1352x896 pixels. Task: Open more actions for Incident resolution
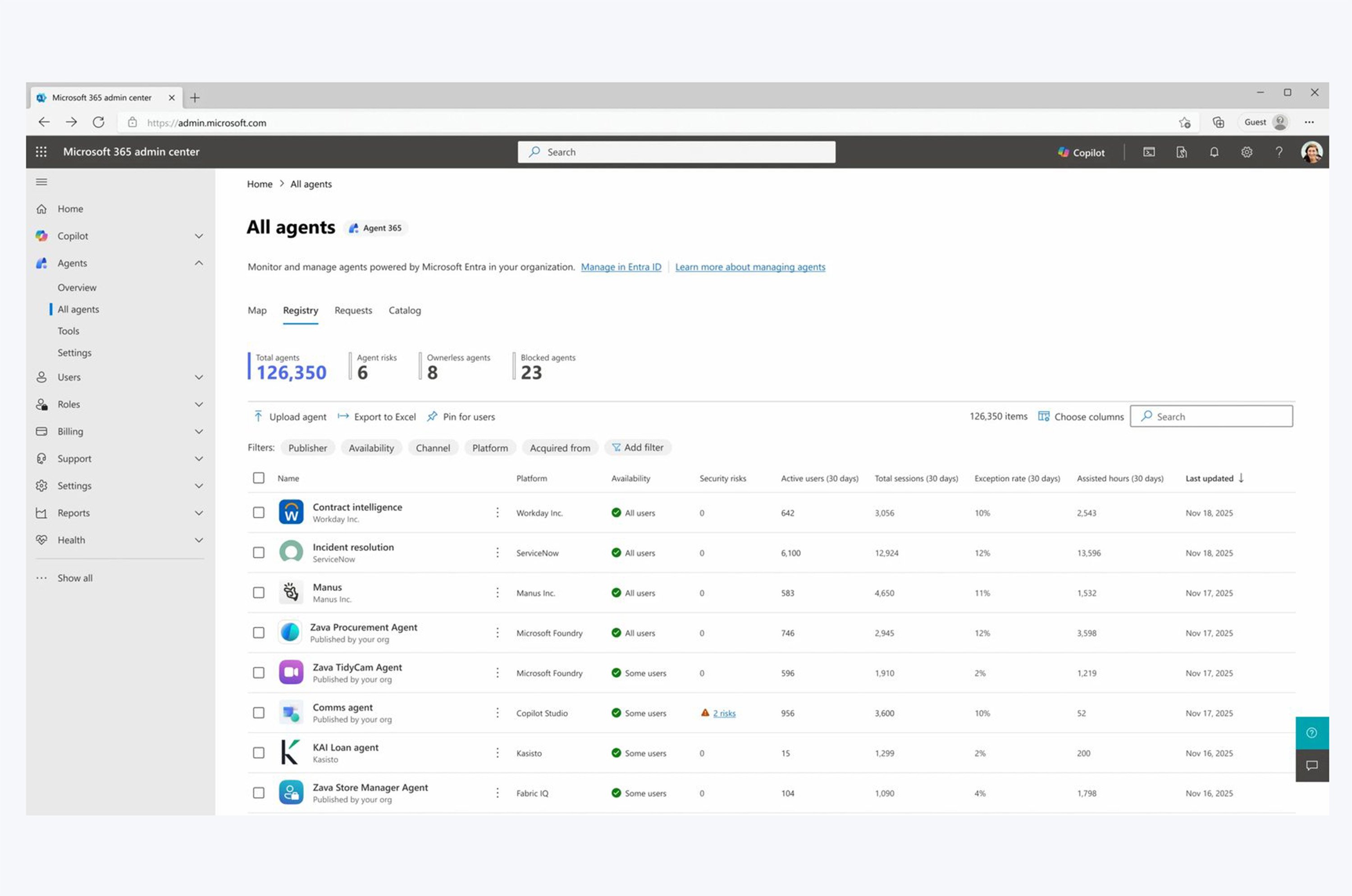pos(497,553)
